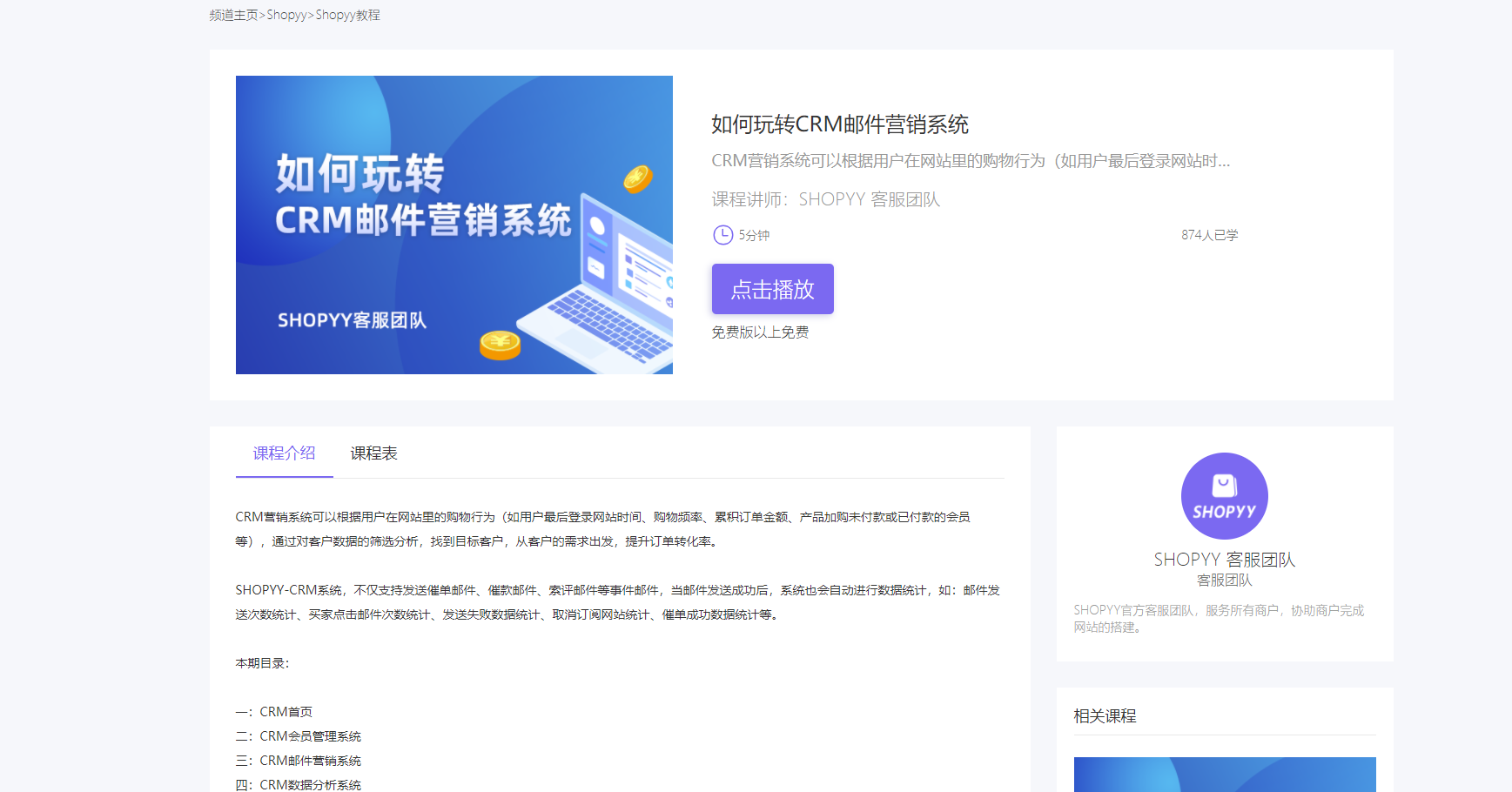Viewport: 1512px width, 792px height.
Task: Open the SHOPYY team avatar logo
Action: tap(1224, 496)
